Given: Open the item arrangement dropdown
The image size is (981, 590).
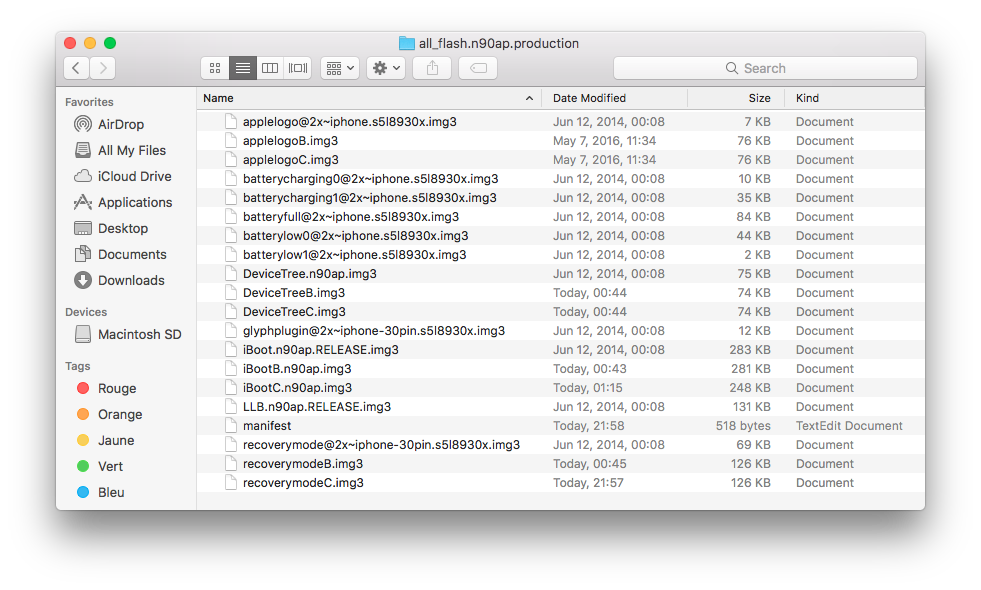Looking at the screenshot, I should click(x=340, y=68).
